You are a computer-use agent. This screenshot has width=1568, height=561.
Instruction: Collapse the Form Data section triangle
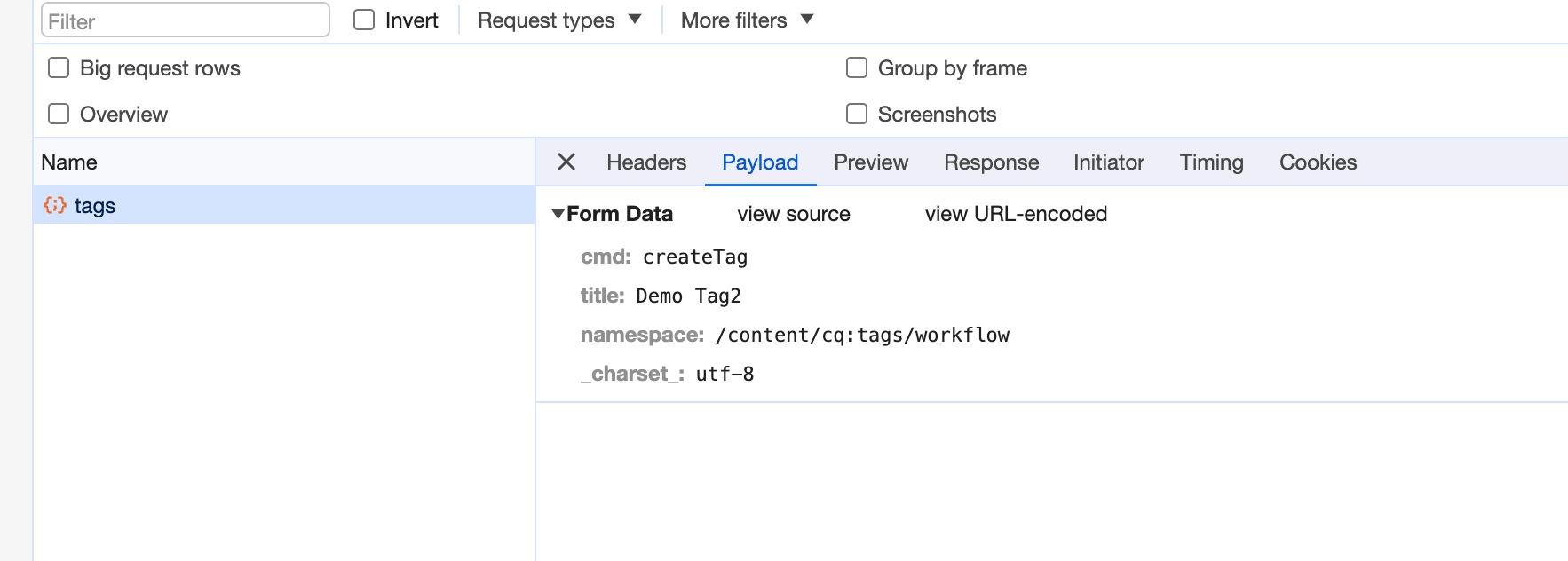click(x=558, y=214)
